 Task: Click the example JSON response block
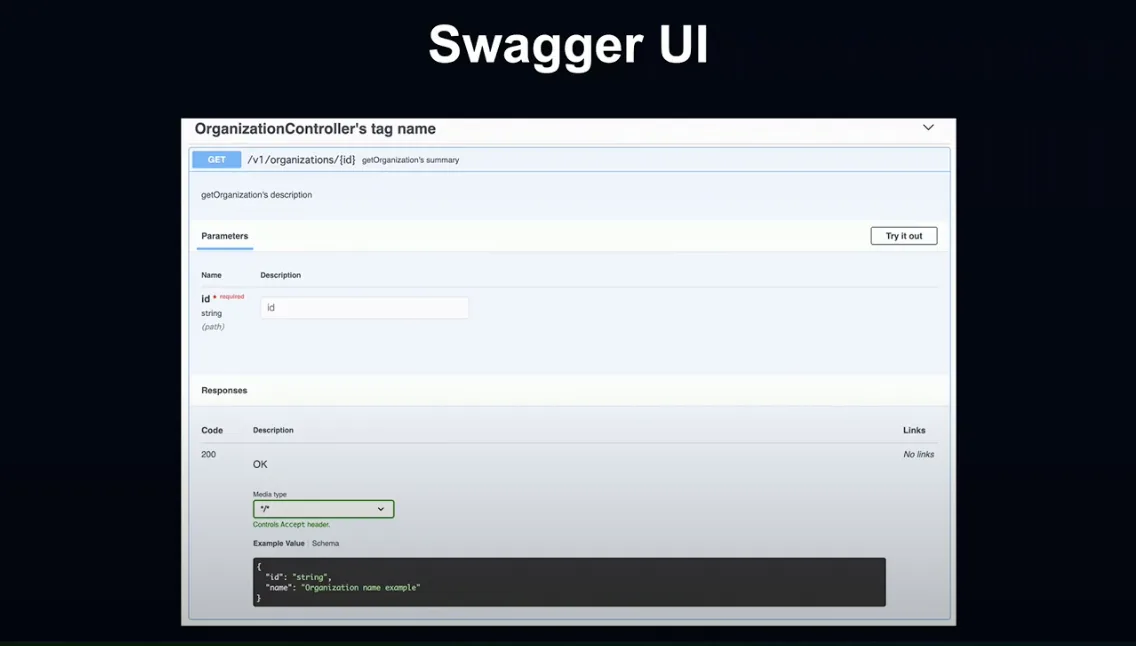pos(569,582)
